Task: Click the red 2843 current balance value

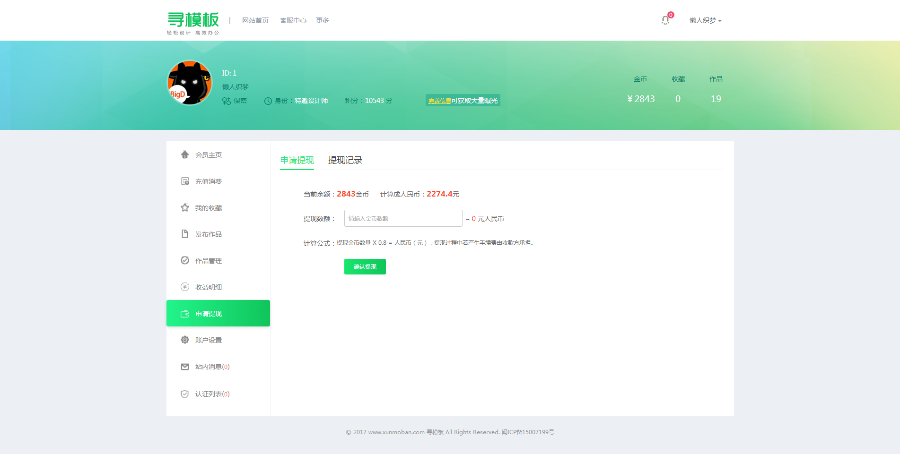Action: [x=346, y=194]
